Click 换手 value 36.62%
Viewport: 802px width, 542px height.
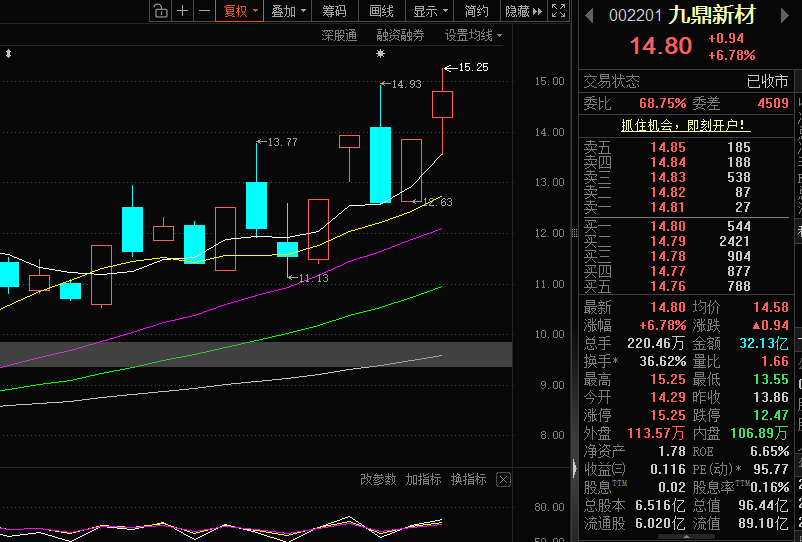pyautogui.click(x=662, y=362)
